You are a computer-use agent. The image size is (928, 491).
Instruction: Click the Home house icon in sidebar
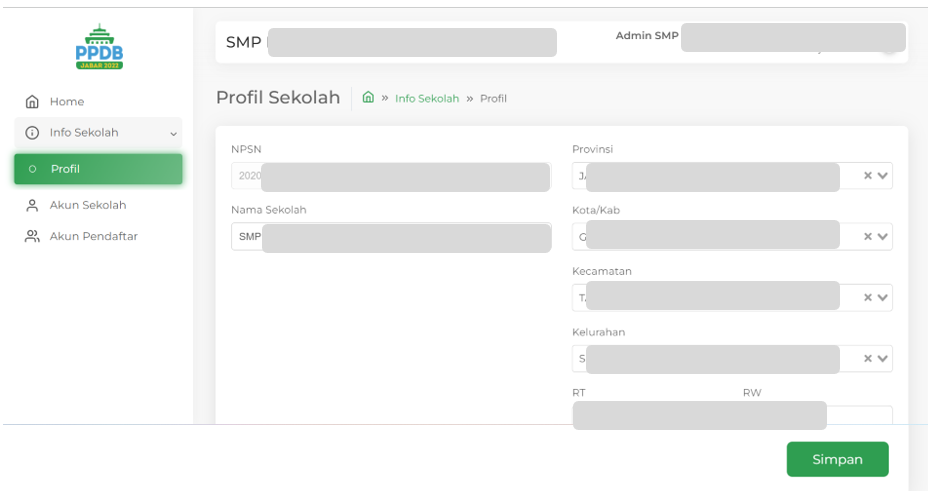click(32, 102)
